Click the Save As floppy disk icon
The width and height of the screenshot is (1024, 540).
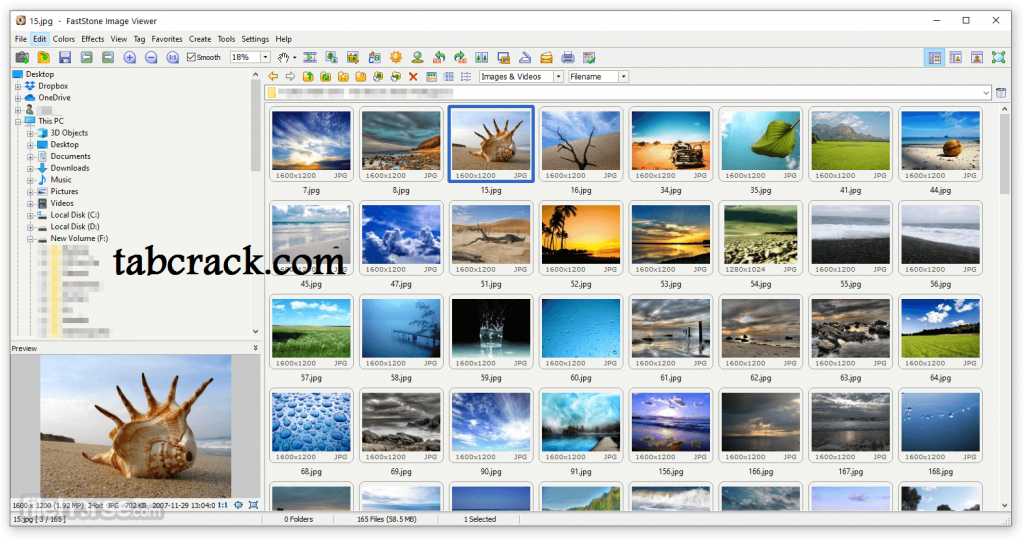(x=65, y=57)
